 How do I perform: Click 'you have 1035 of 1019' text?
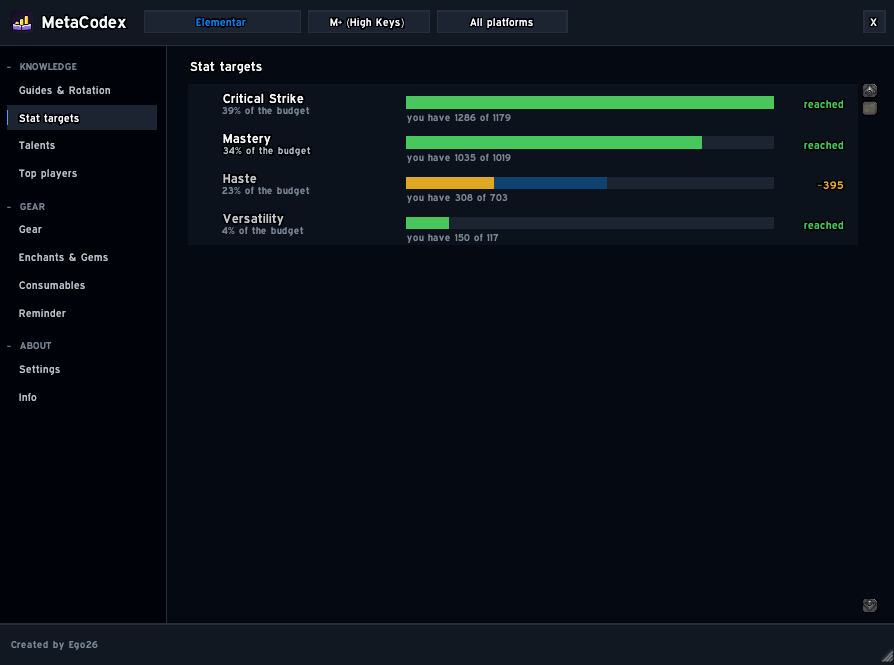pyautogui.click(x=458, y=157)
